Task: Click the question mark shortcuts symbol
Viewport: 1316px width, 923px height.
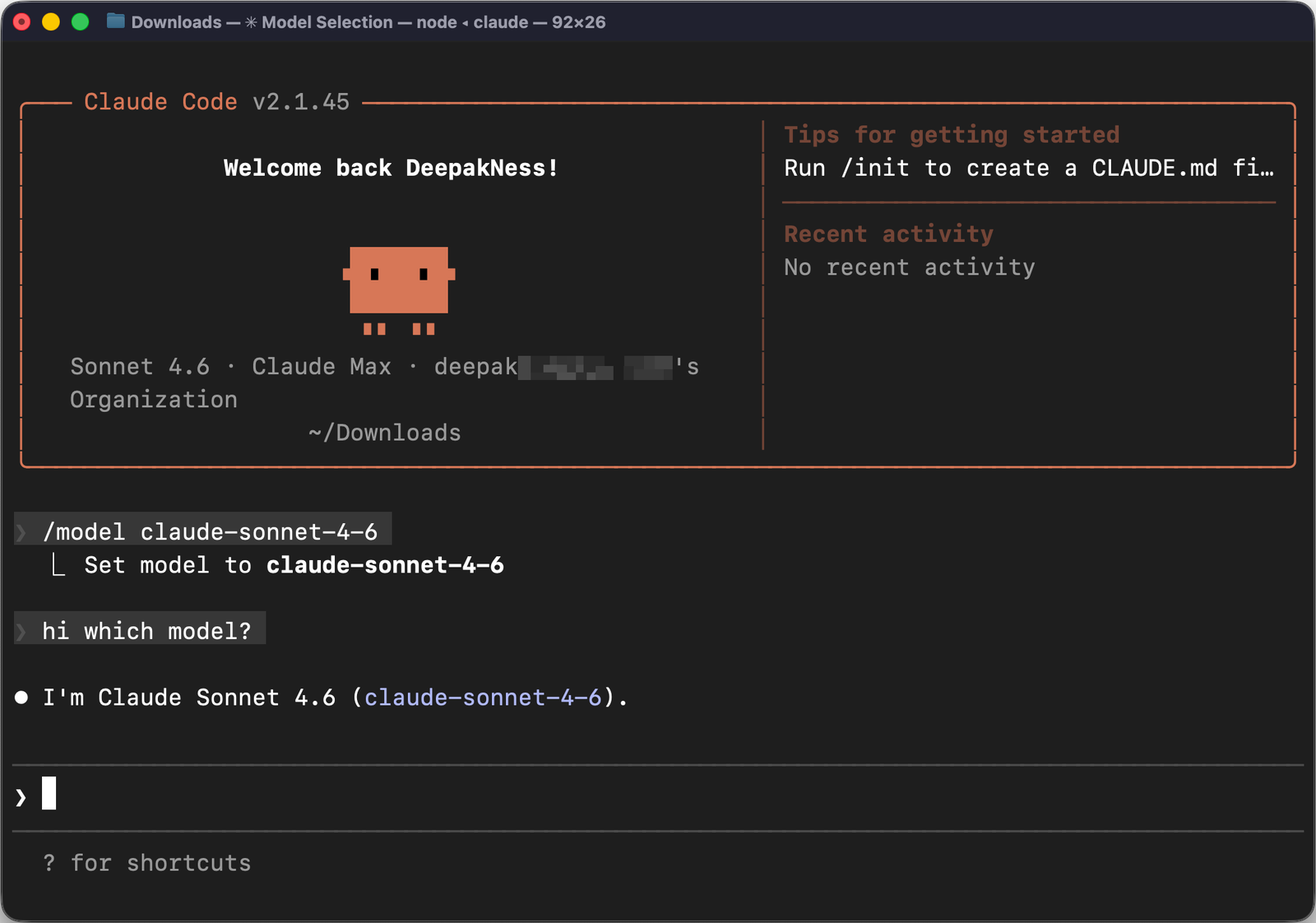Action: pyautogui.click(x=50, y=863)
